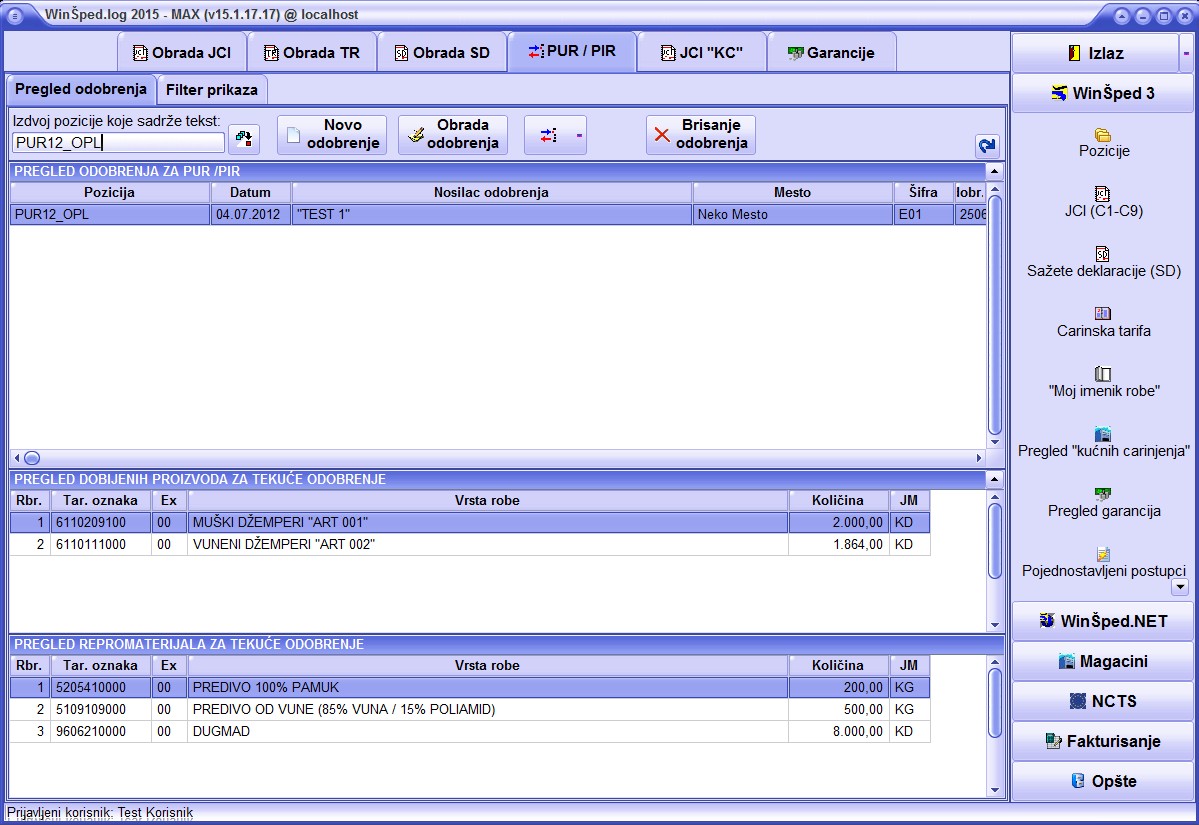Image resolution: width=1199 pixels, height=825 pixels.
Task: Open the Obrada SD tab
Action: [442, 53]
